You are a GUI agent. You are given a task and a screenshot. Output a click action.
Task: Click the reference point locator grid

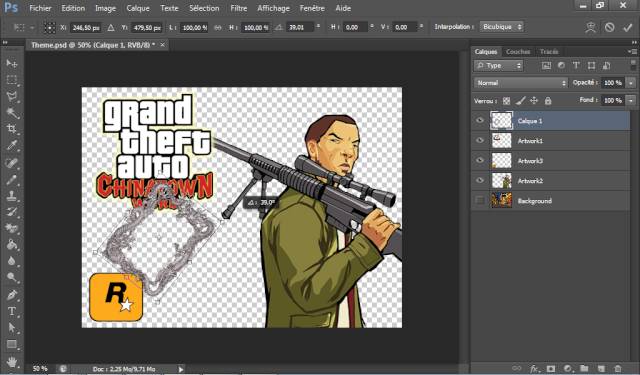49,27
